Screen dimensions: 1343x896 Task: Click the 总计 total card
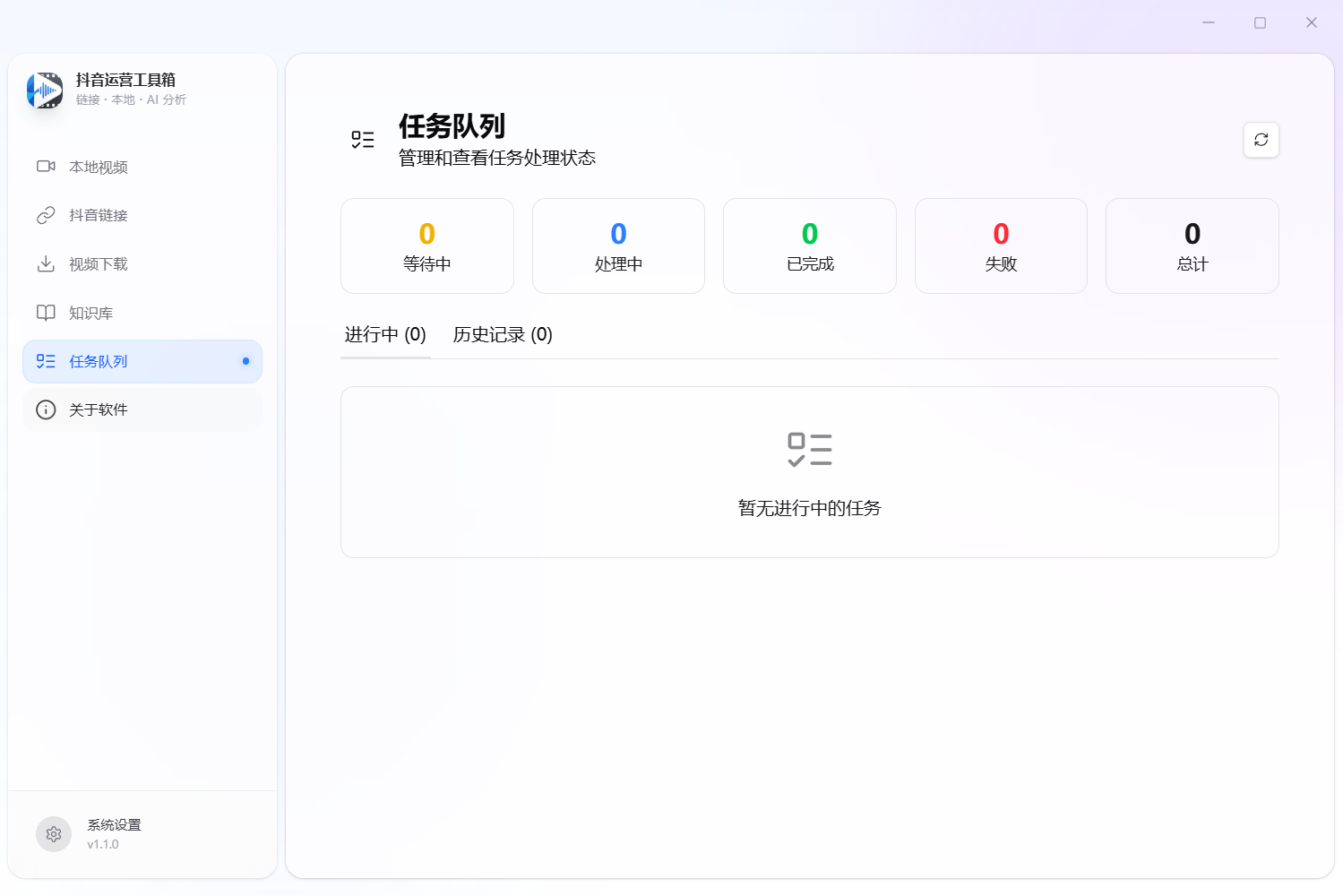tap(1192, 246)
